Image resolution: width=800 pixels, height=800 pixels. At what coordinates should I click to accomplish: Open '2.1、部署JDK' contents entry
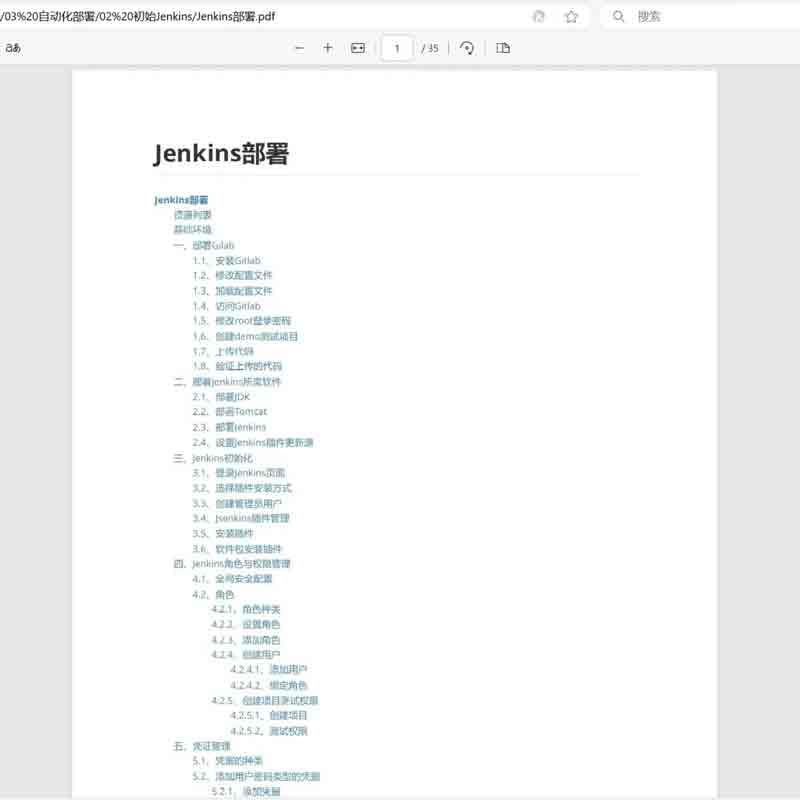coord(221,397)
